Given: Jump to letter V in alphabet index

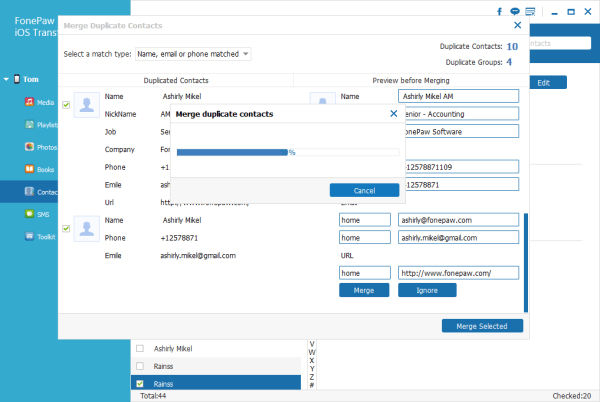Looking at the screenshot, I should (x=312, y=344).
